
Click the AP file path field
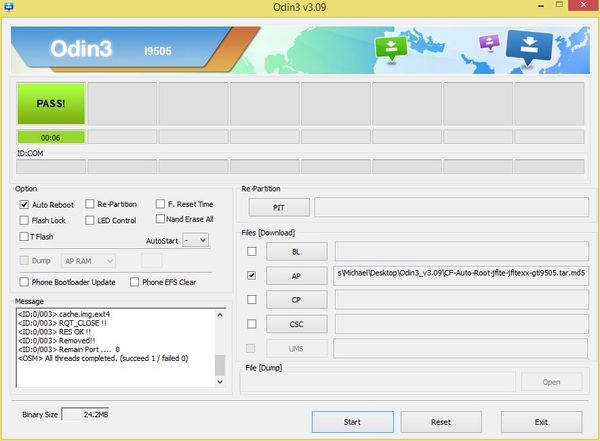(x=461, y=276)
